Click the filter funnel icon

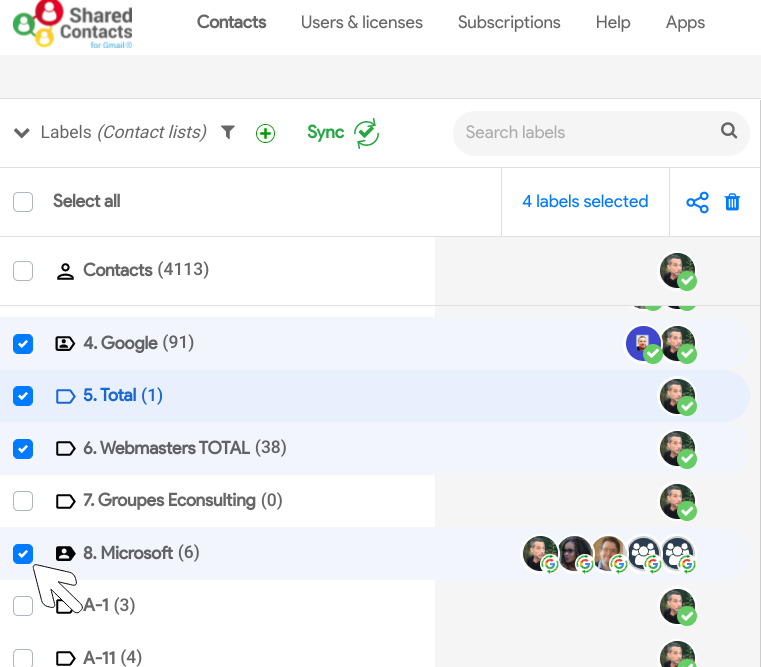[x=228, y=132]
